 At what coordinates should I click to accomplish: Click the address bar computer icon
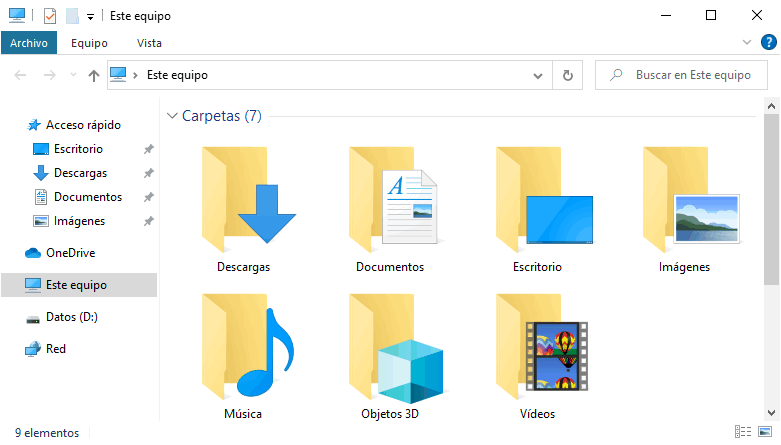click(118, 75)
